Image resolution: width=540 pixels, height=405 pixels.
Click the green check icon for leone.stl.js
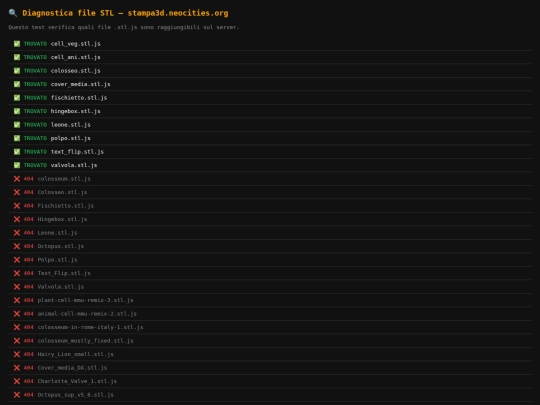[17, 125]
